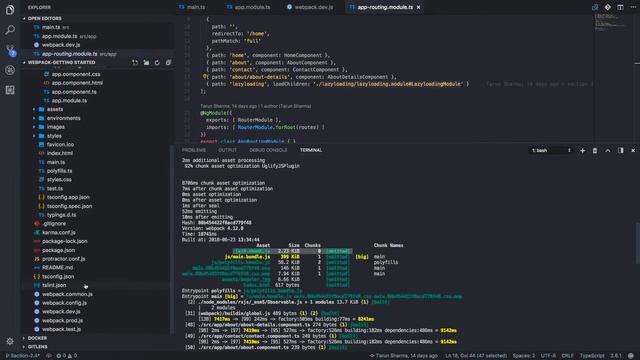Viewport: 640px width, 360px height.
Task: Click the cursor position 'Ln 18, Col 44'
Action: tap(476, 356)
